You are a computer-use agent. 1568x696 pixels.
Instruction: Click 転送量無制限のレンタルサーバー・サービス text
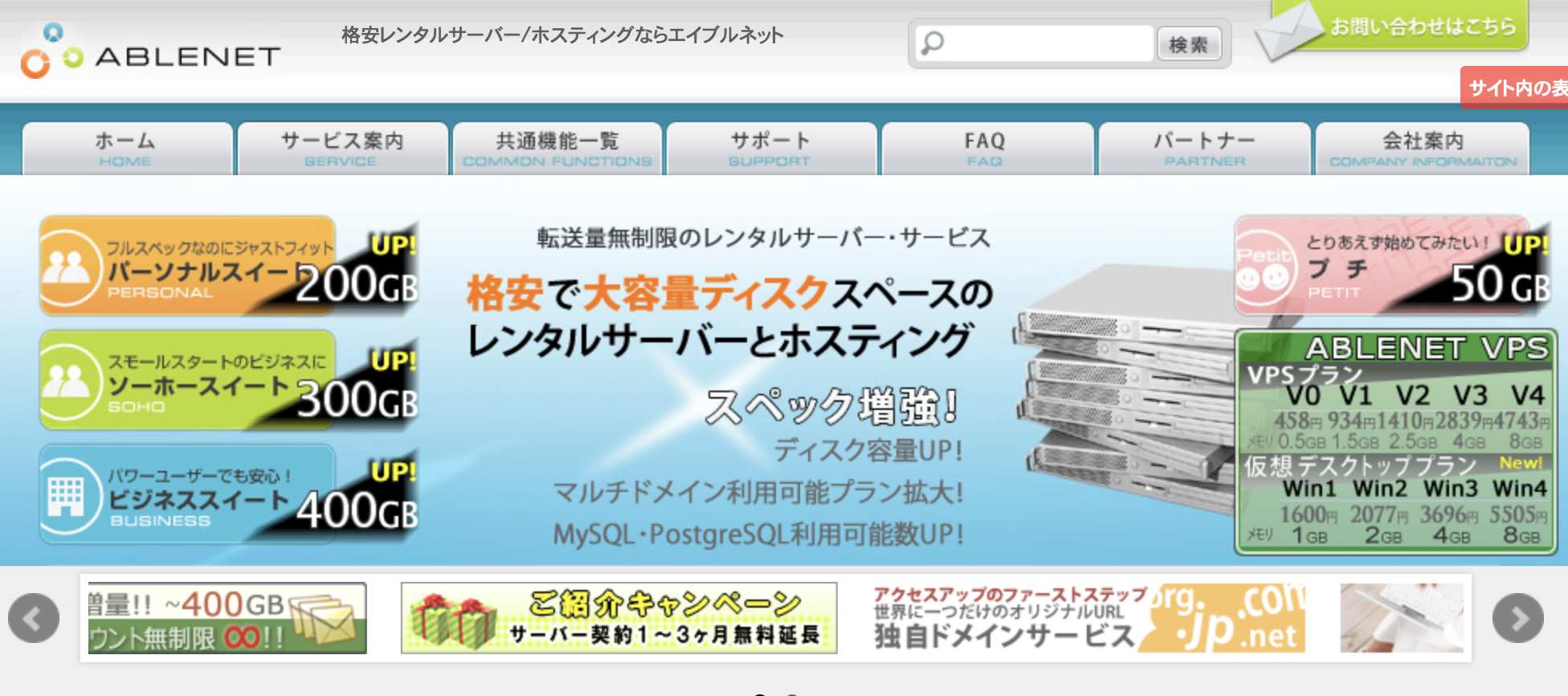point(764,238)
